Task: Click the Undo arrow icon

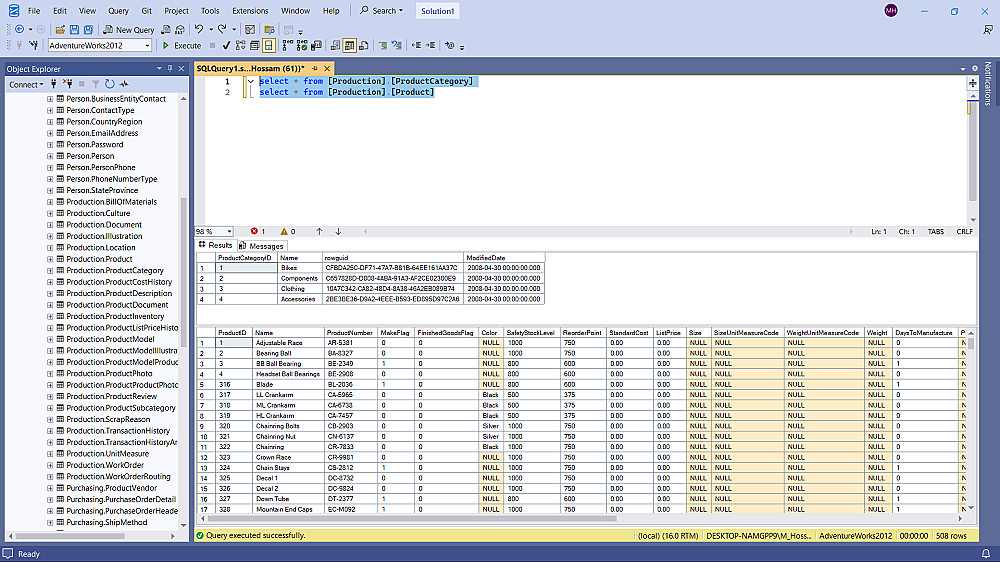Action: pos(199,30)
